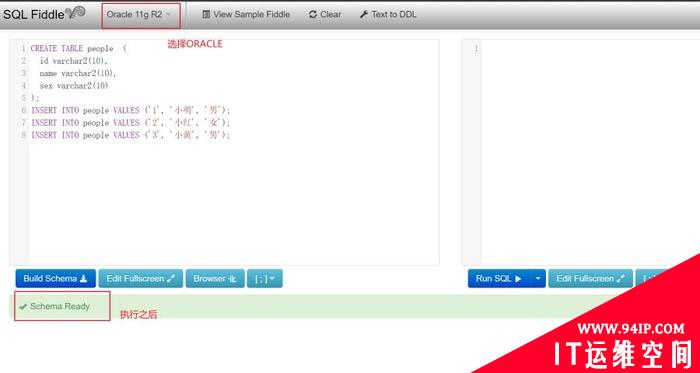
Task: Click the Build Schema button
Action: point(55,278)
